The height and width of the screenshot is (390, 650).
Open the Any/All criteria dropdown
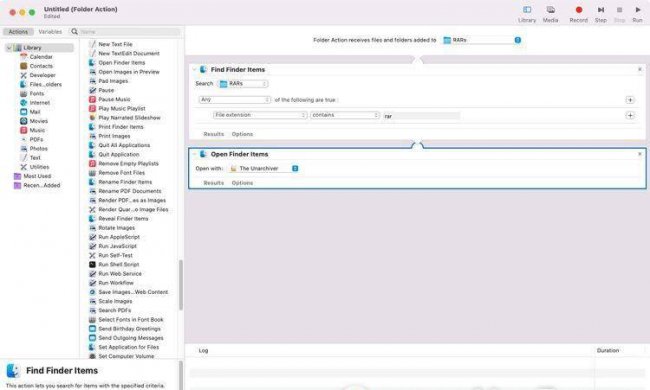(x=235, y=100)
